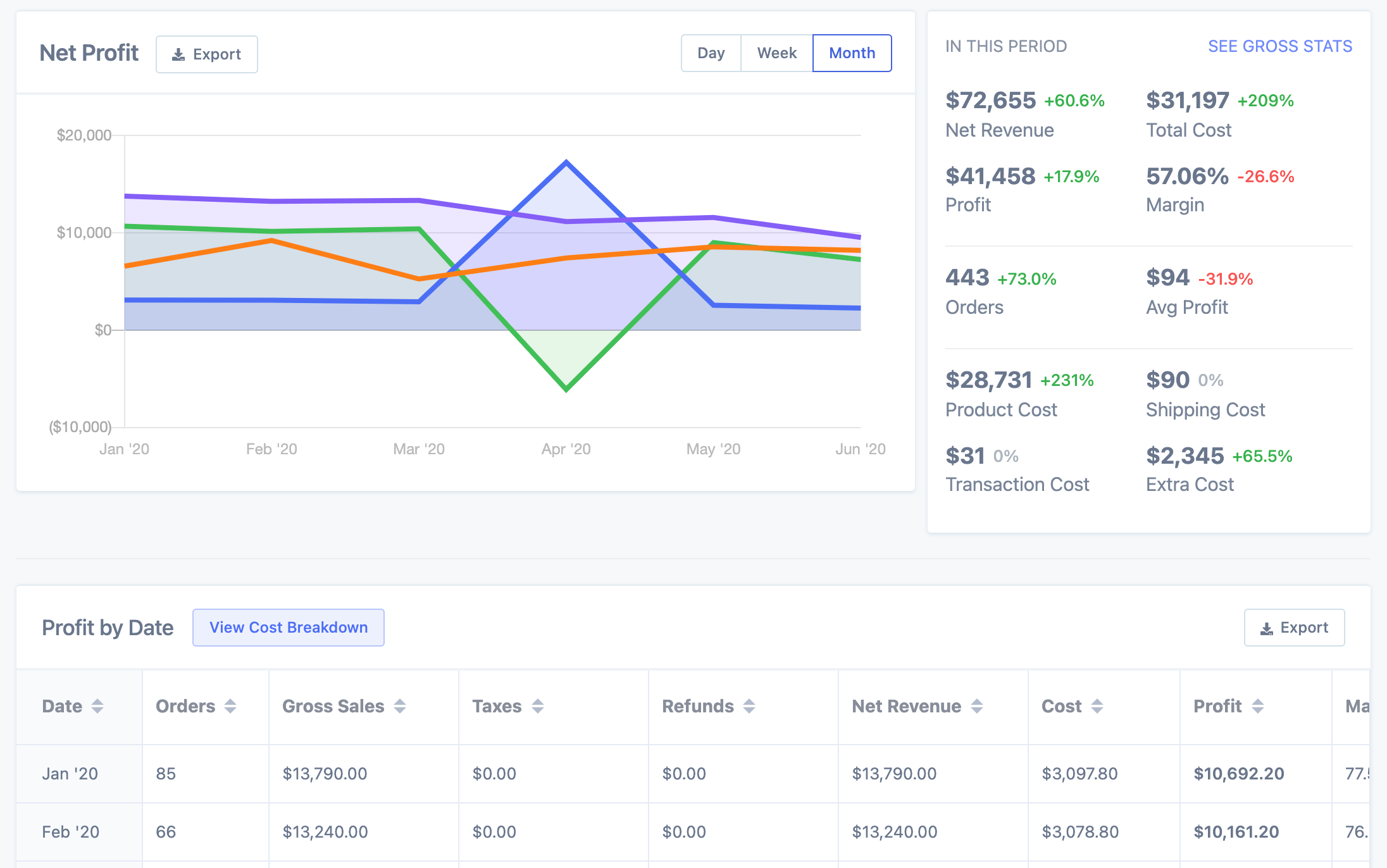Sort Net Revenue column via arrows
The image size is (1387, 868).
pyautogui.click(x=977, y=706)
